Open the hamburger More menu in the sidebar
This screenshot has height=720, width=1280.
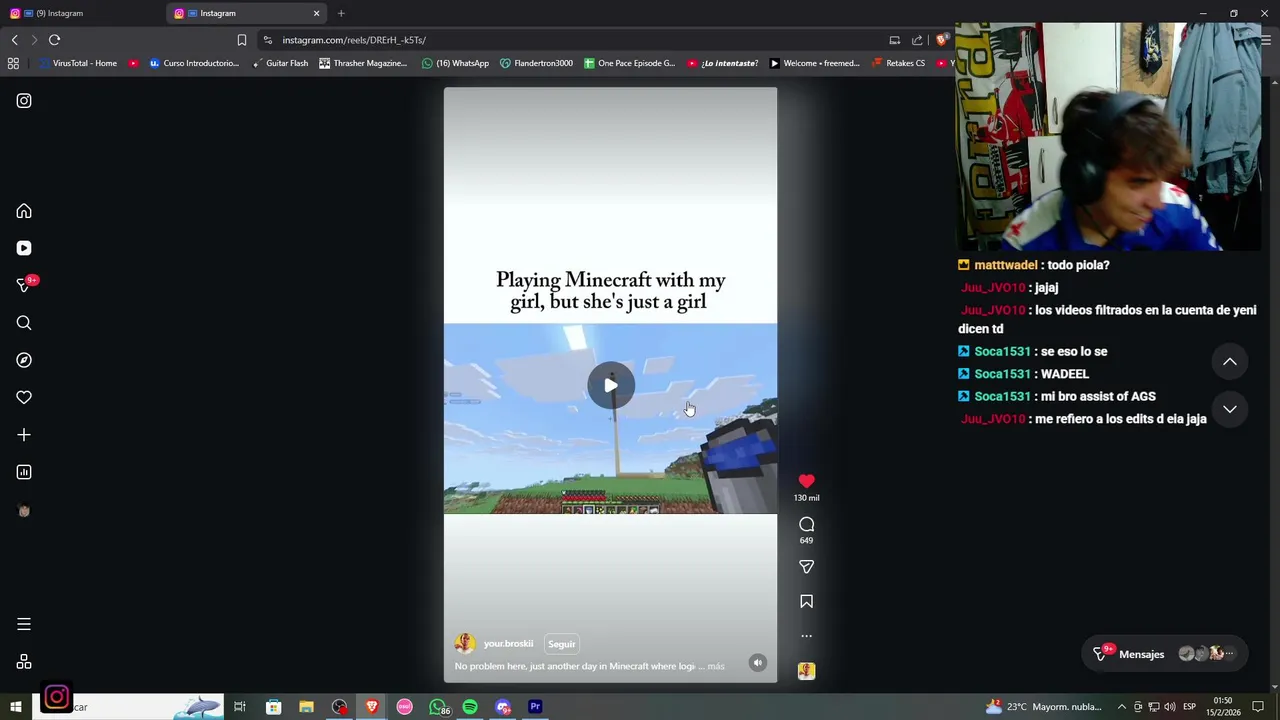(x=24, y=624)
